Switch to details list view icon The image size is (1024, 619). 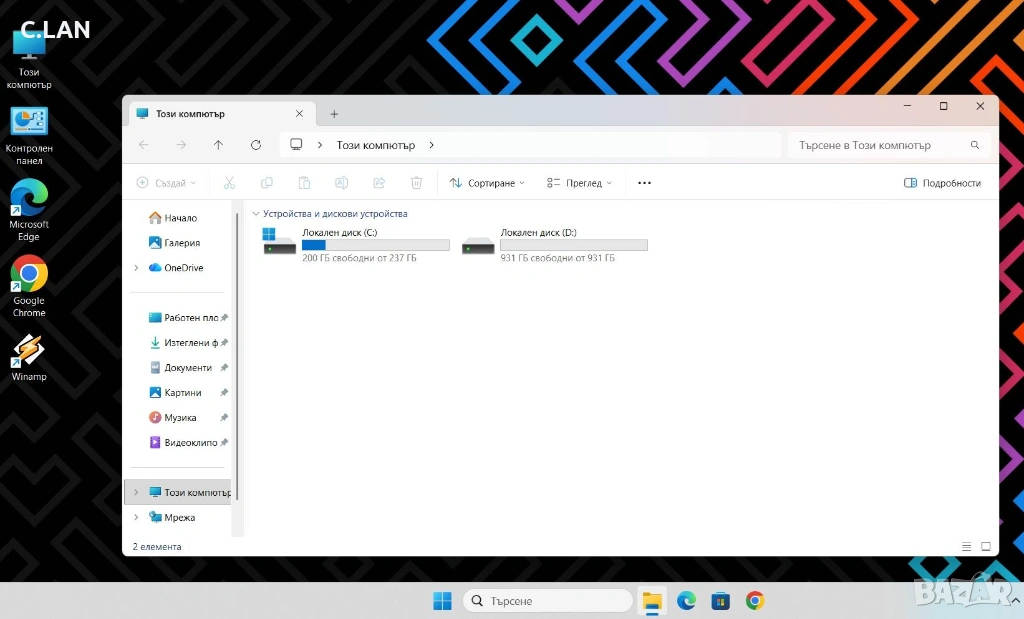point(966,547)
